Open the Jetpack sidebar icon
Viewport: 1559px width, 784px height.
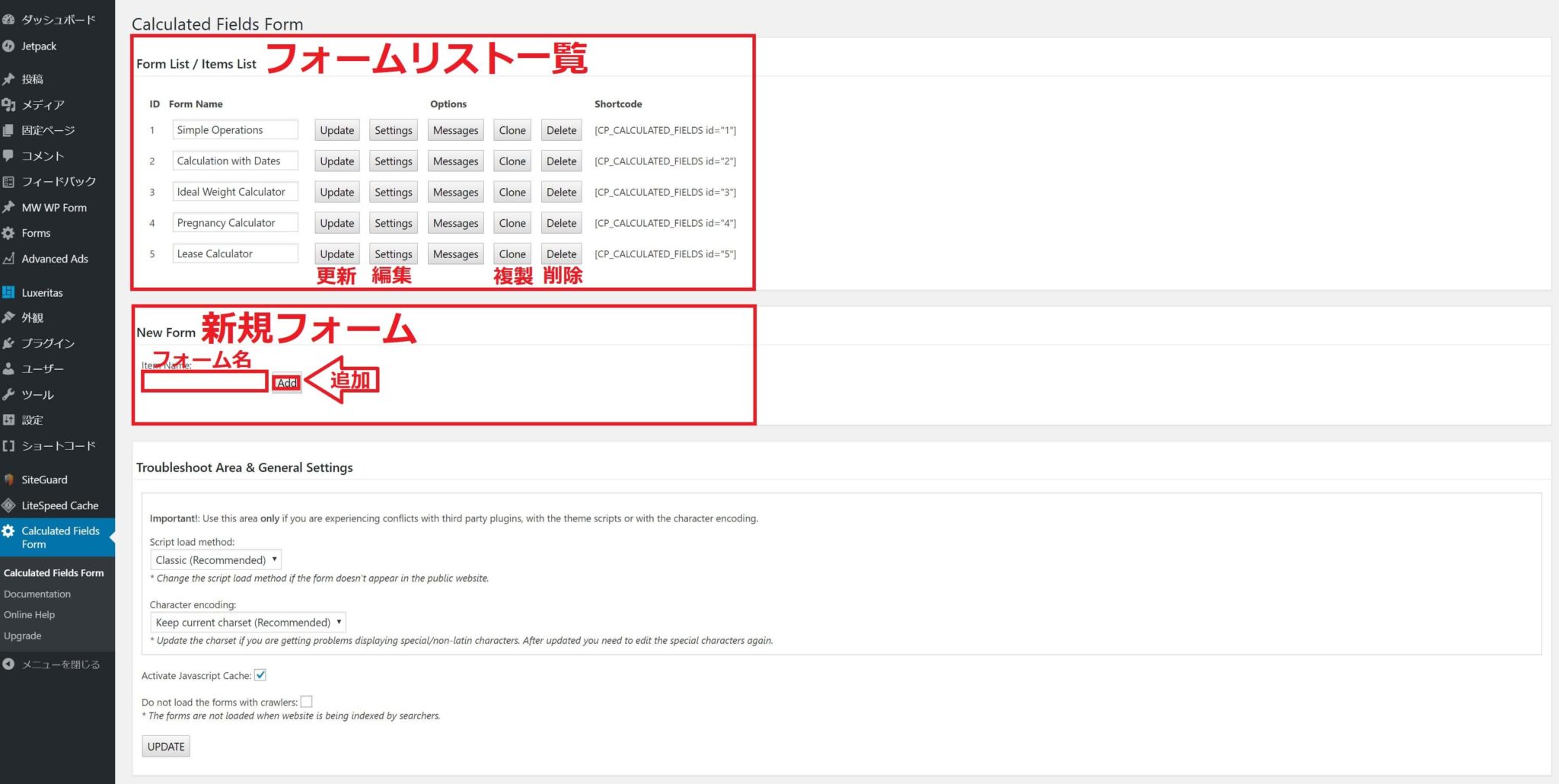pos(9,46)
